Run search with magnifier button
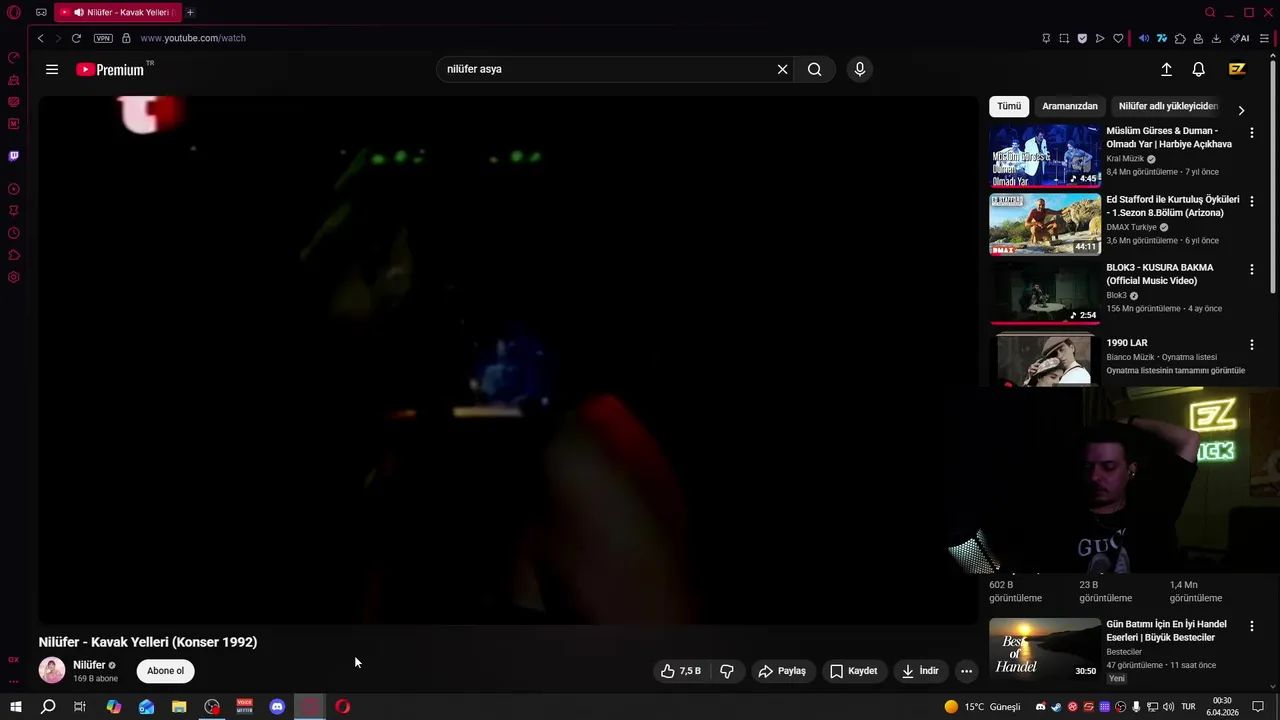 [x=815, y=69]
